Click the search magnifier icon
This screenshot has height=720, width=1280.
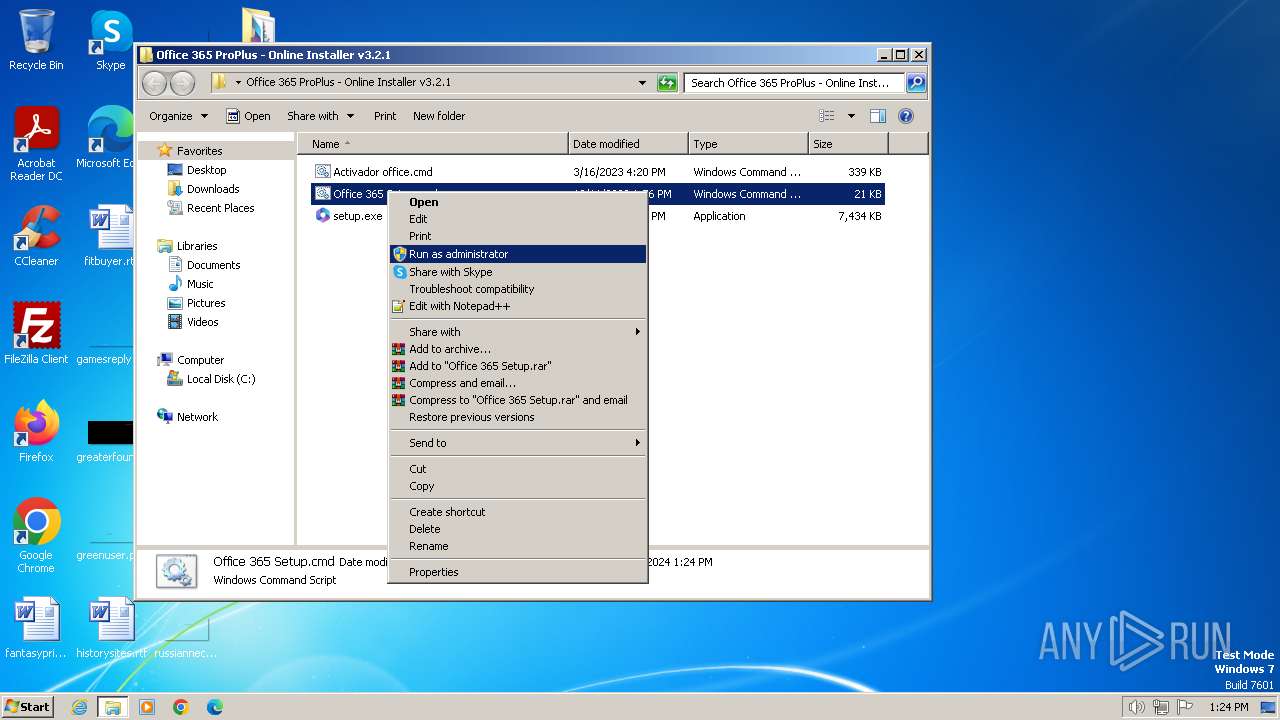click(915, 83)
